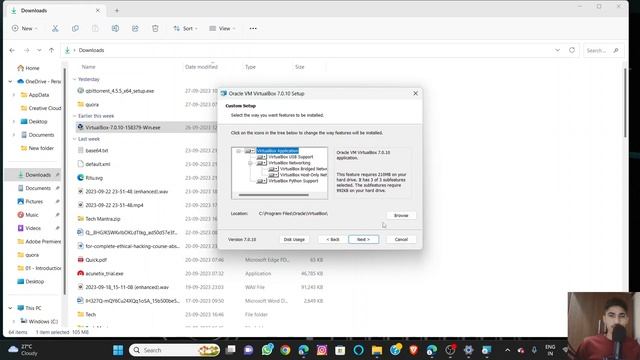Open the Windows Start menu
The image size is (640, 360).
tap(118, 350)
